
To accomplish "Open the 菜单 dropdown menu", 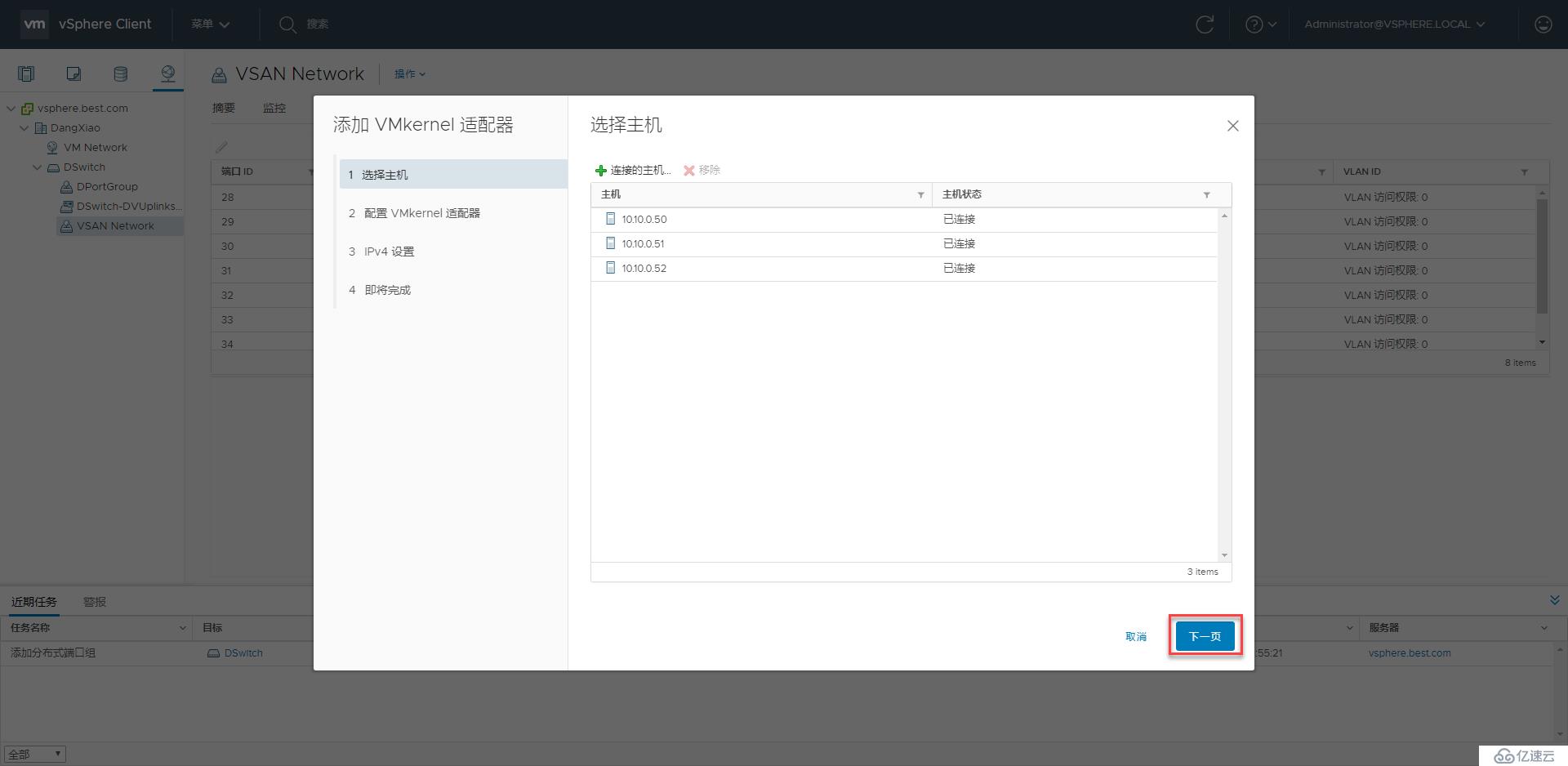I will pyautogui.click(x=210, y=24).
